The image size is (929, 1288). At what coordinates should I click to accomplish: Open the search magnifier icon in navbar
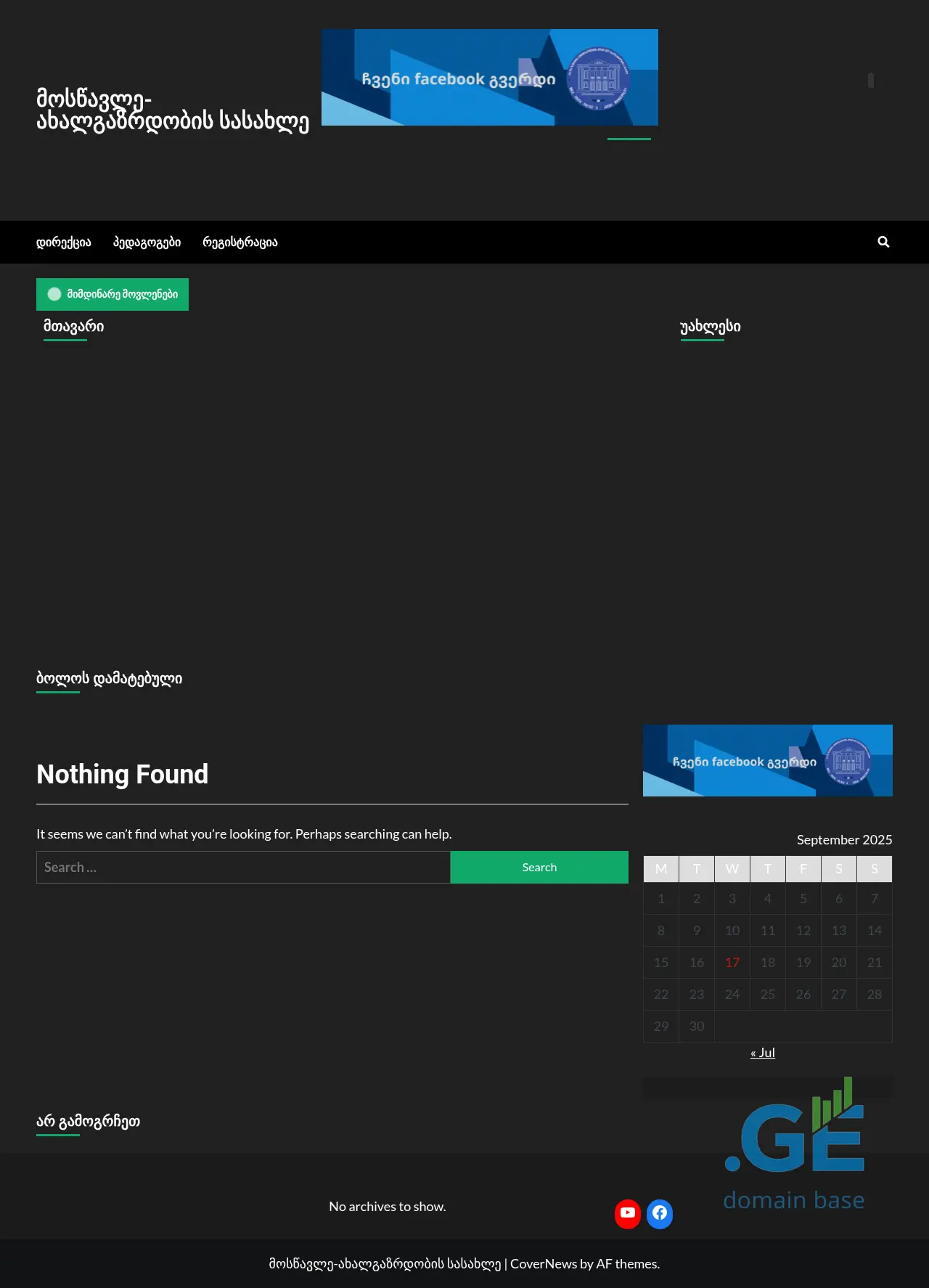tap(883, 242)
